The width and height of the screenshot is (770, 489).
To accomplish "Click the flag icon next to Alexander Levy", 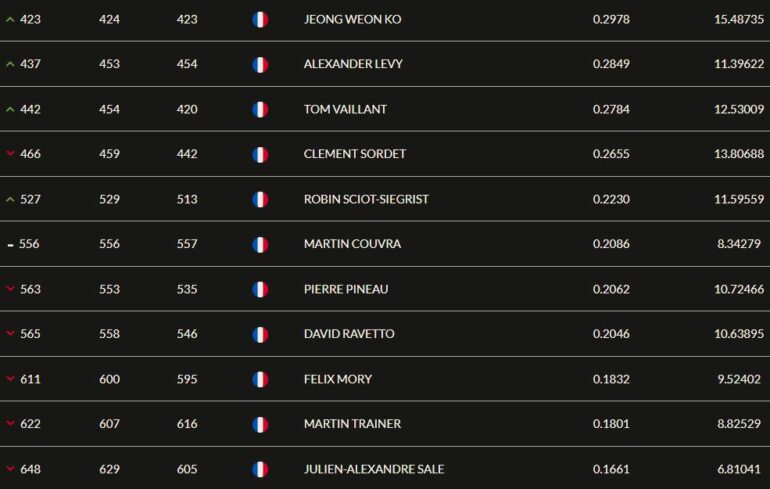I will tap(260, 64).
